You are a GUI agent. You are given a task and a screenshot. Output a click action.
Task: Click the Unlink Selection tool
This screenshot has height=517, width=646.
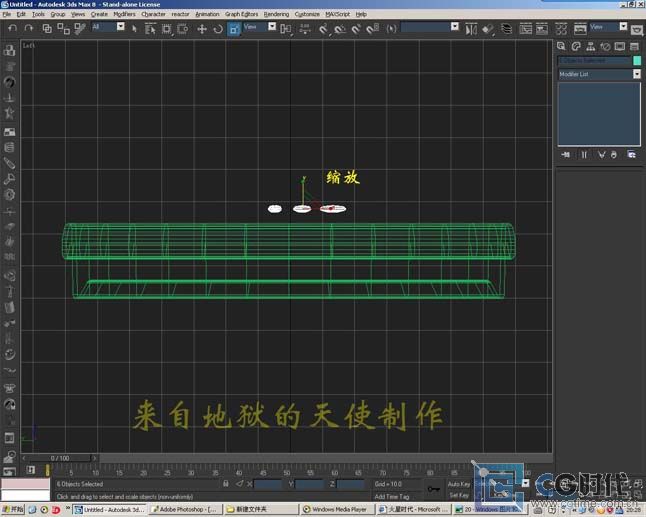63,28
